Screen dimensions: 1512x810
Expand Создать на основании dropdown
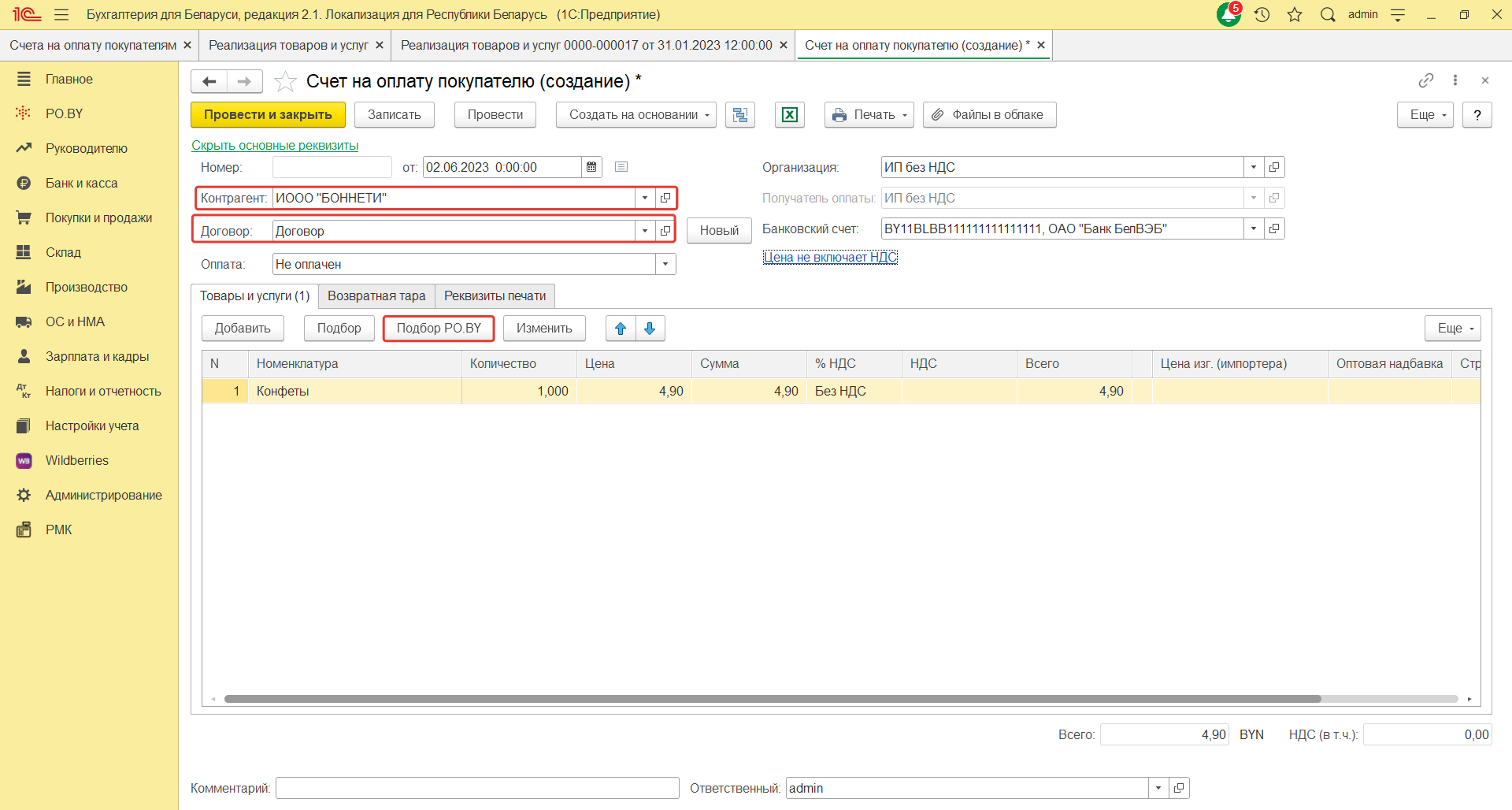[636, 115]
